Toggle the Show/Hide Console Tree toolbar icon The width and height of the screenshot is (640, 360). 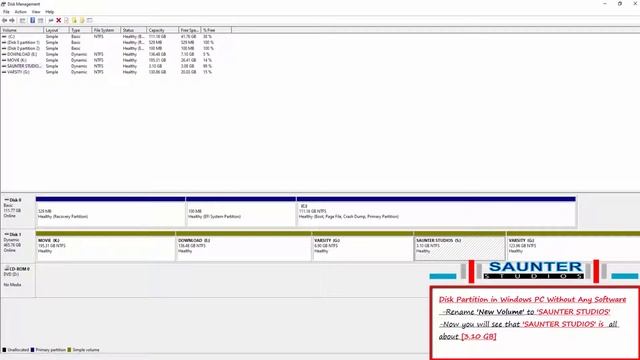coord(22,20)
